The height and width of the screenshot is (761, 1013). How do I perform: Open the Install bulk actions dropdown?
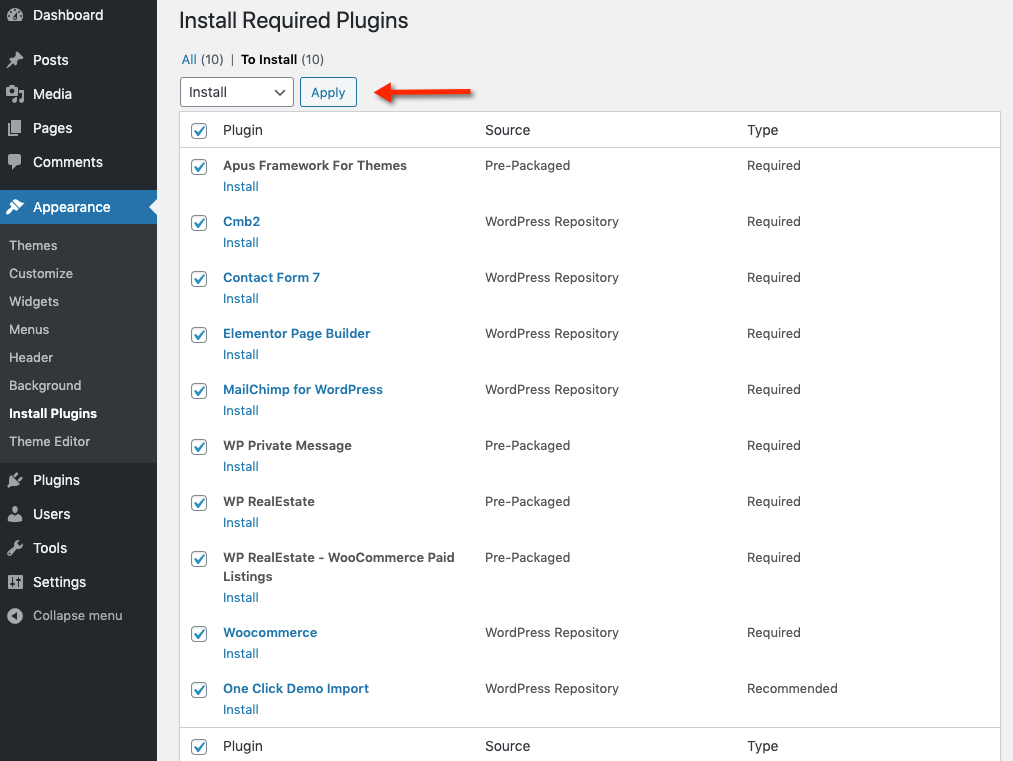click(x=237, y=92)
